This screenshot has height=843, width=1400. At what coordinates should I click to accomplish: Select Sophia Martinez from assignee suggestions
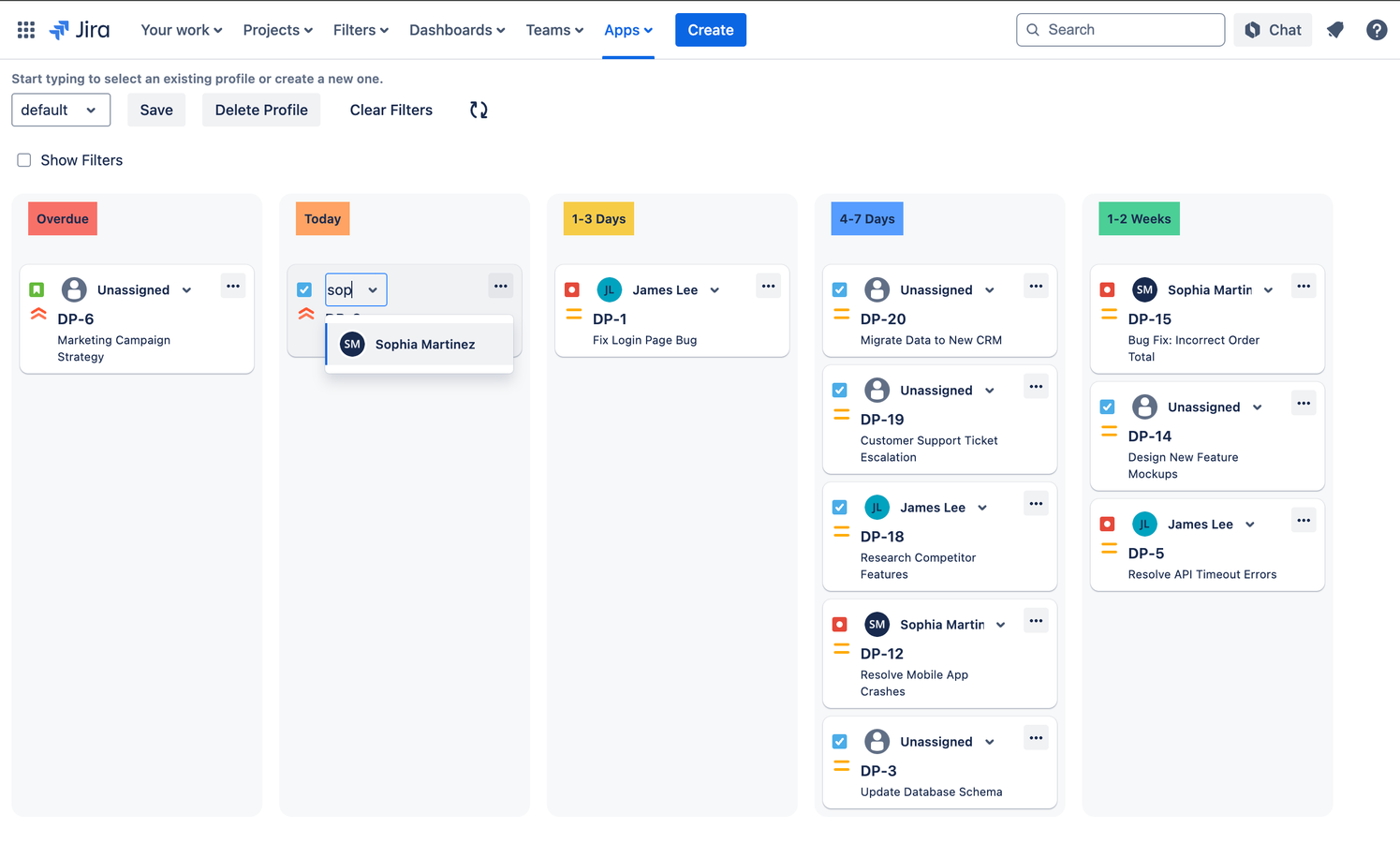(420, 345)
